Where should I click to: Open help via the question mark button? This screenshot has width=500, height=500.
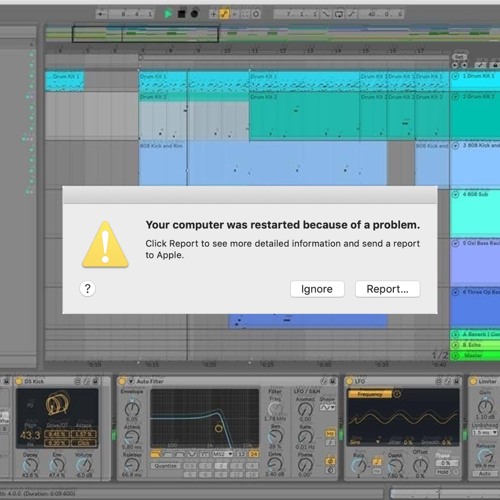(x=88, y=289)
